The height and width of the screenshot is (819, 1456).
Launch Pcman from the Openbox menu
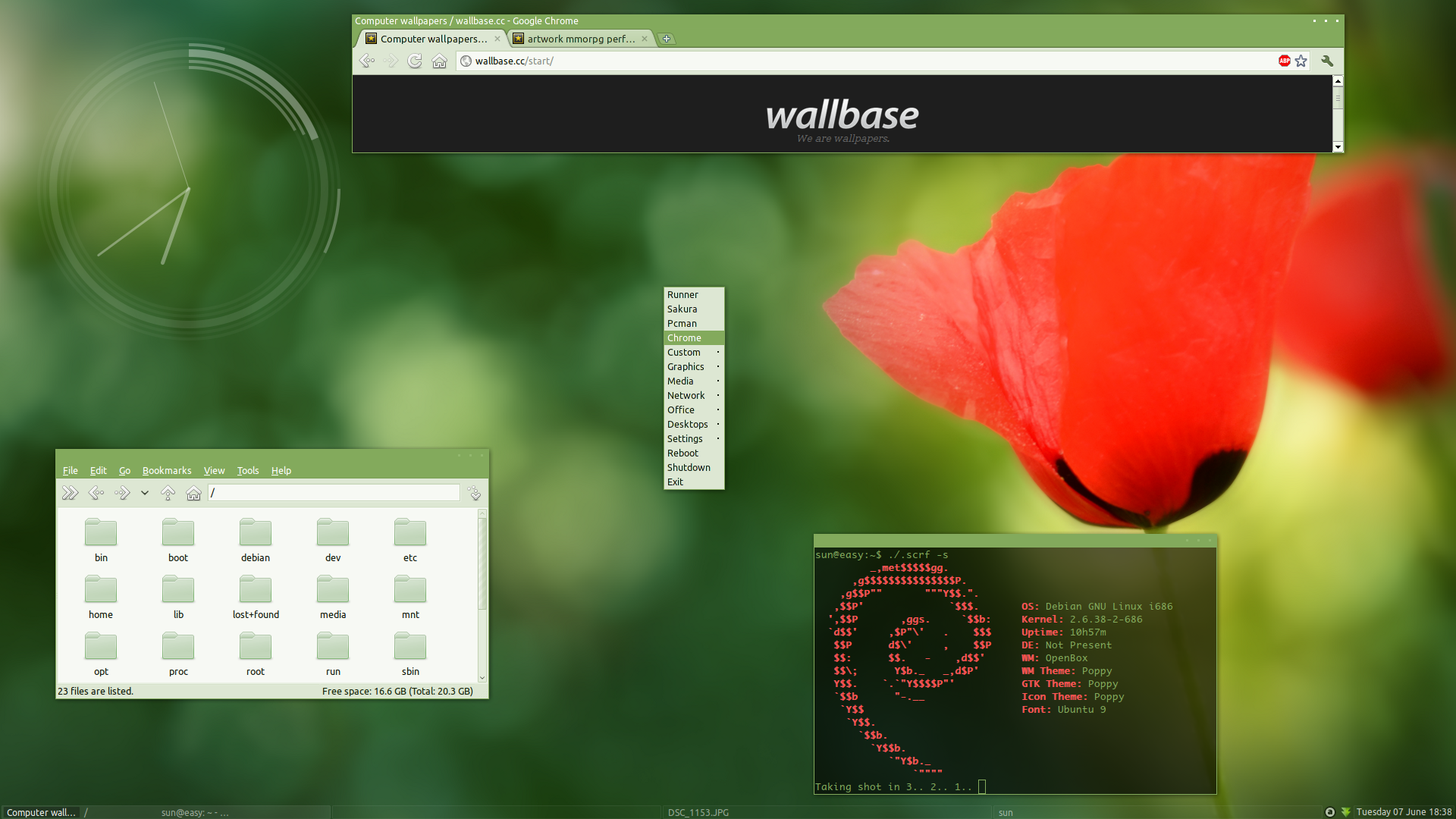[x=694, y=323]
